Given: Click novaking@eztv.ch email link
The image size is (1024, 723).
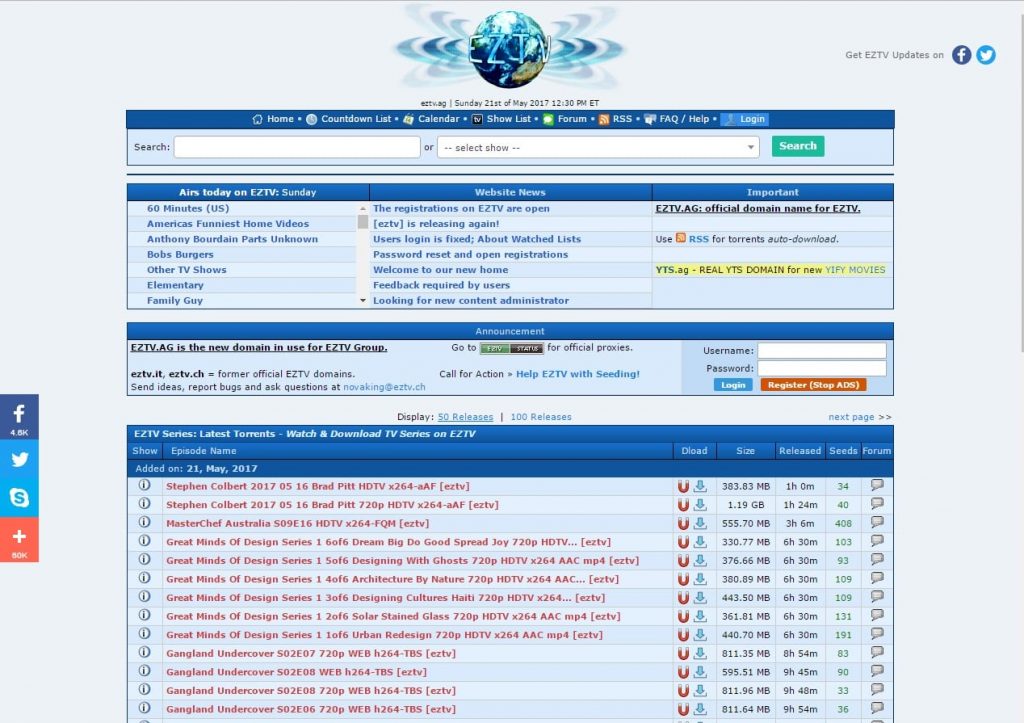Looking at the screenshot, I should [384, 387].
